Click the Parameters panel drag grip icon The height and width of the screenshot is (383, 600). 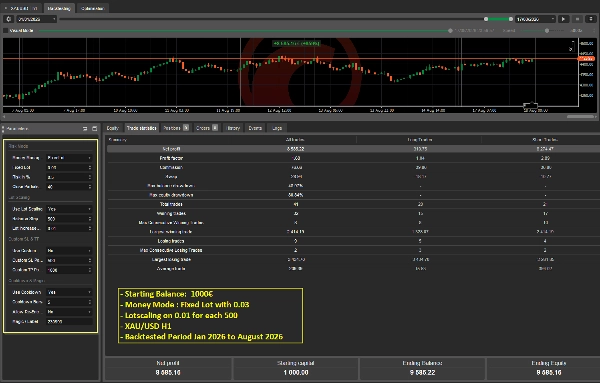3,129
